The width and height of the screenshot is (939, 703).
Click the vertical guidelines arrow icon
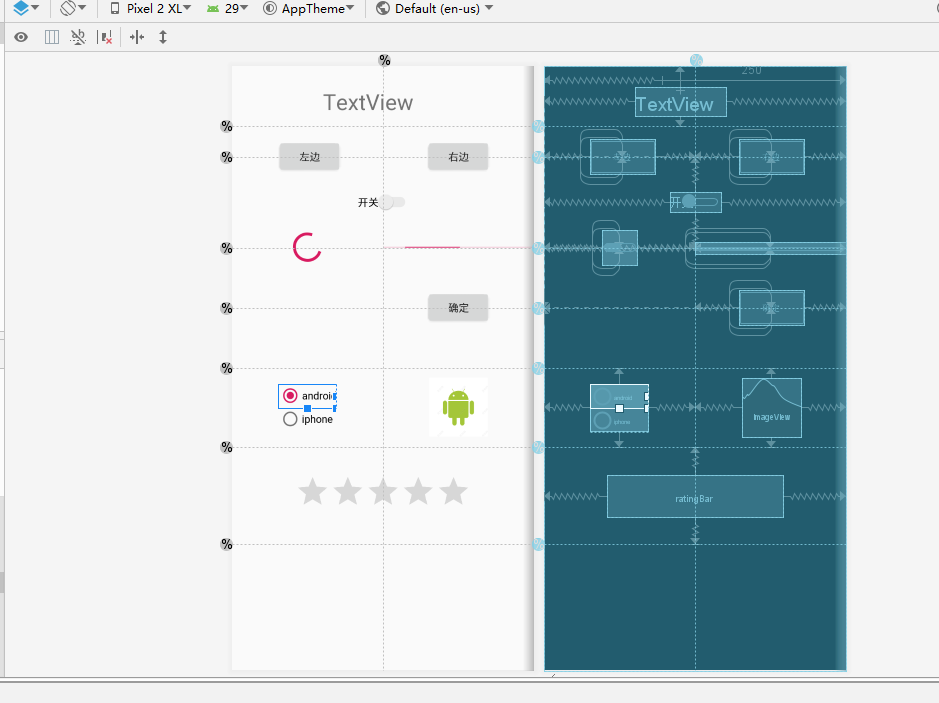click(163, 37)
